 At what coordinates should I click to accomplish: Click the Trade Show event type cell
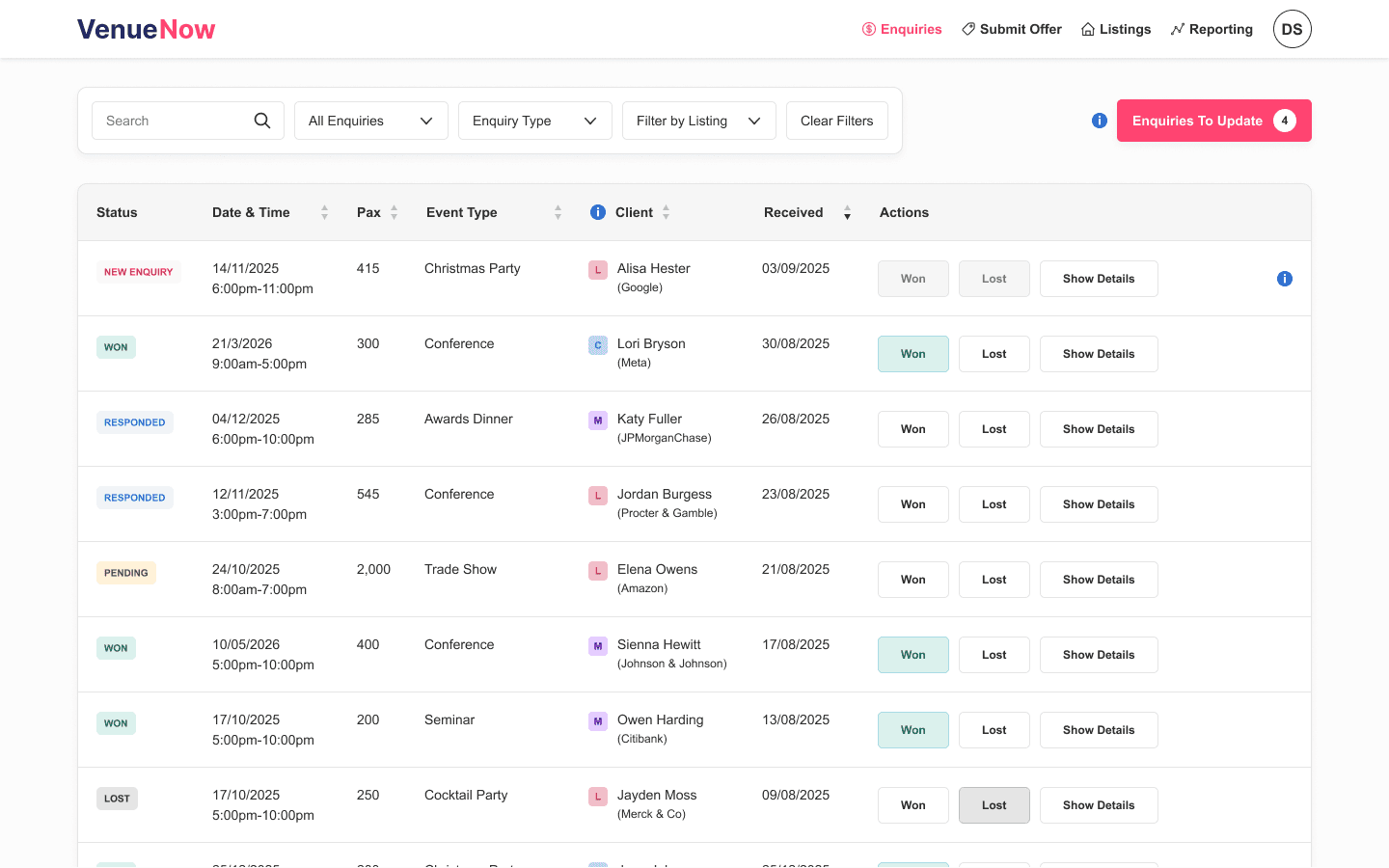[460, 569]
